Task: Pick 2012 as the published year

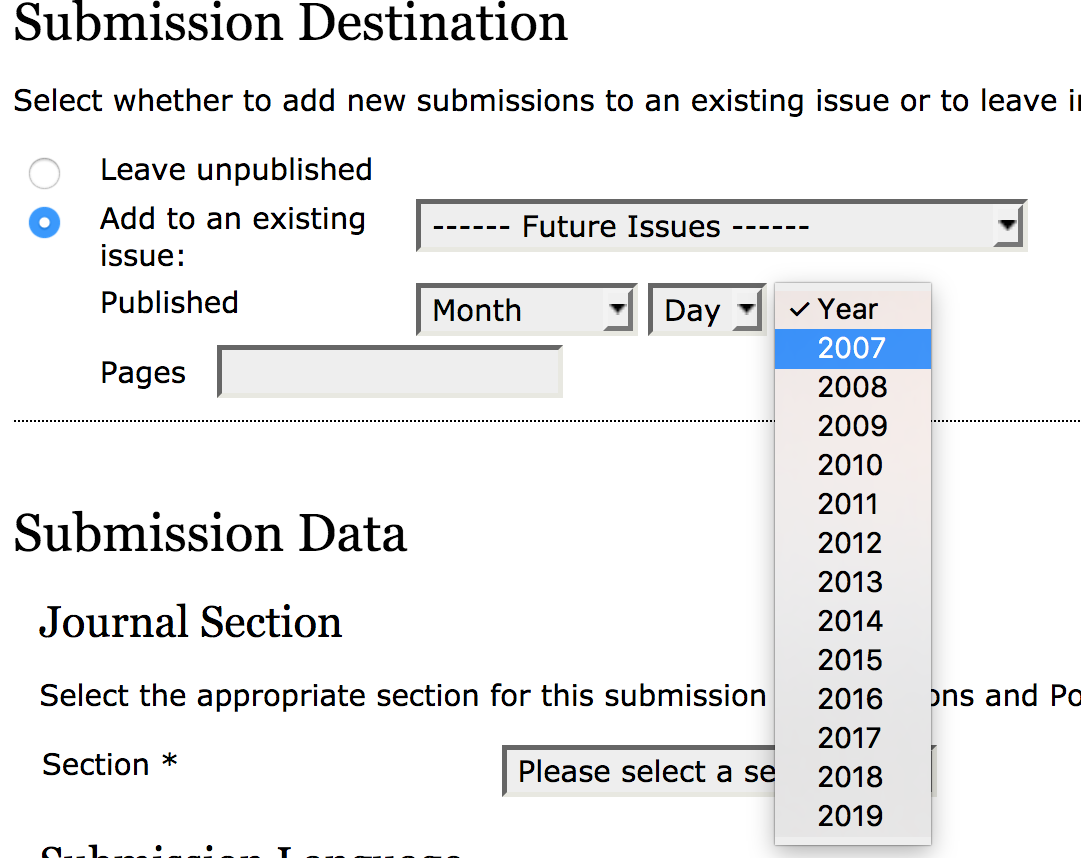Action: (x=852, y=543)
